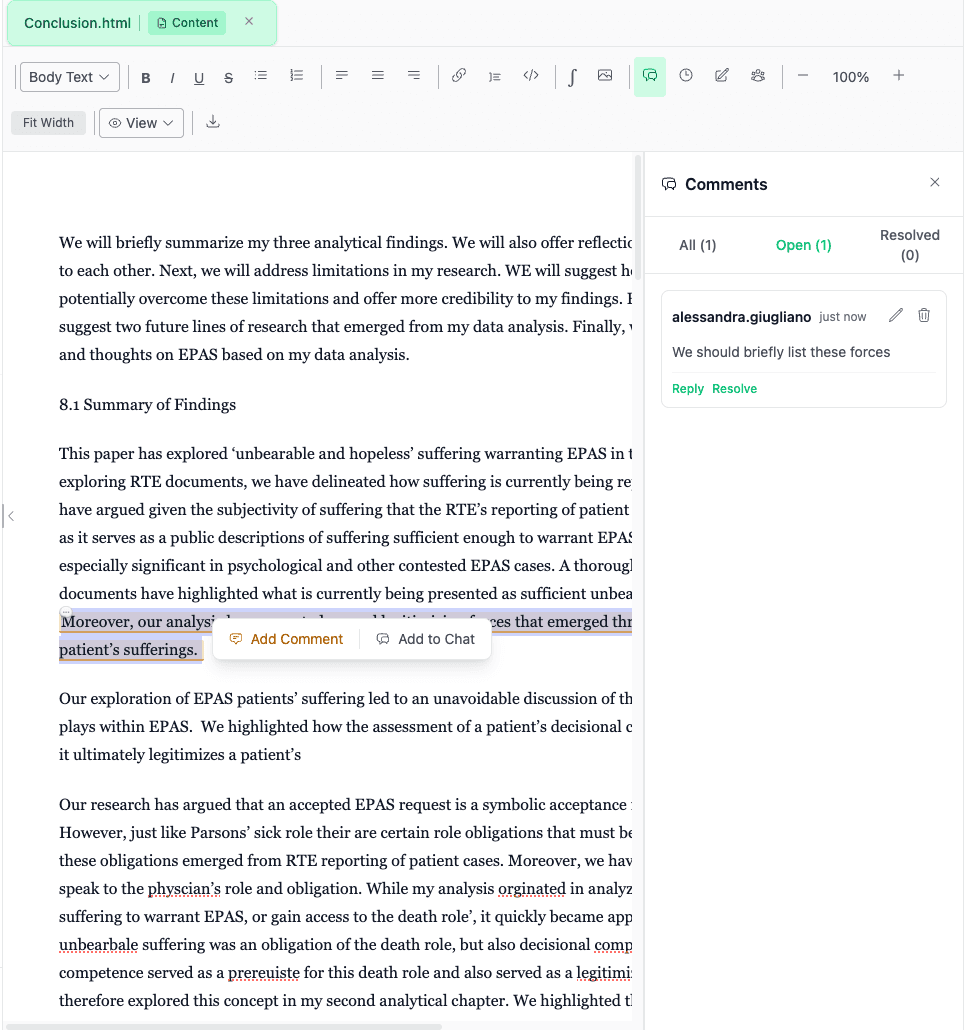The image size is (964, 1030).
Task: Insert a hyperlink
Action: pos(459,76)
